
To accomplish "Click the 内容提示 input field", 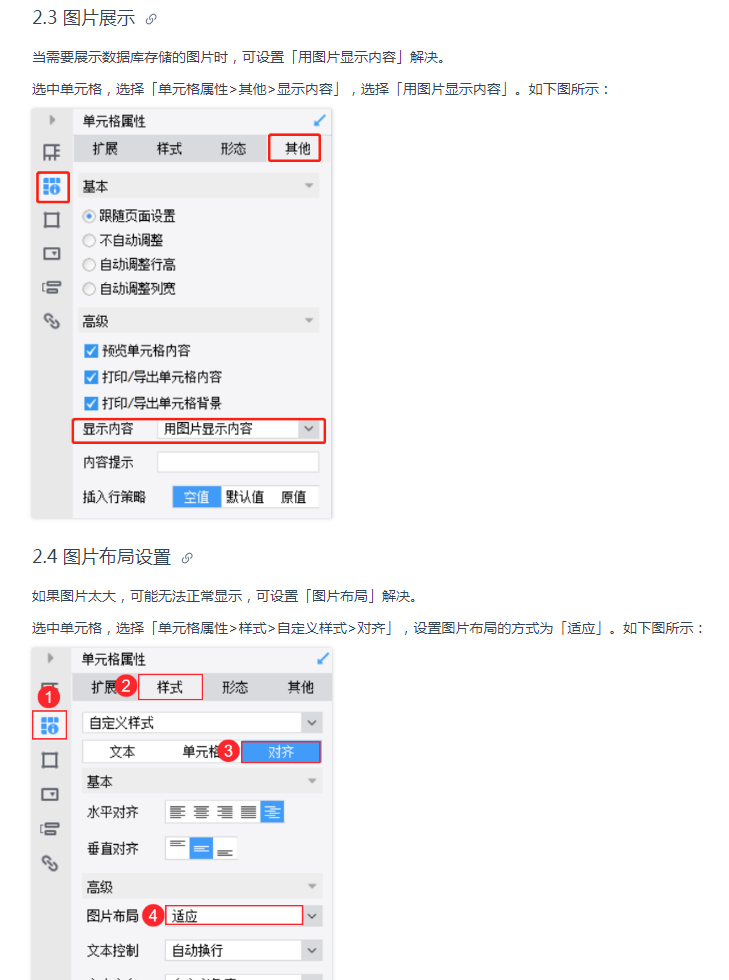I will [238, 462].
